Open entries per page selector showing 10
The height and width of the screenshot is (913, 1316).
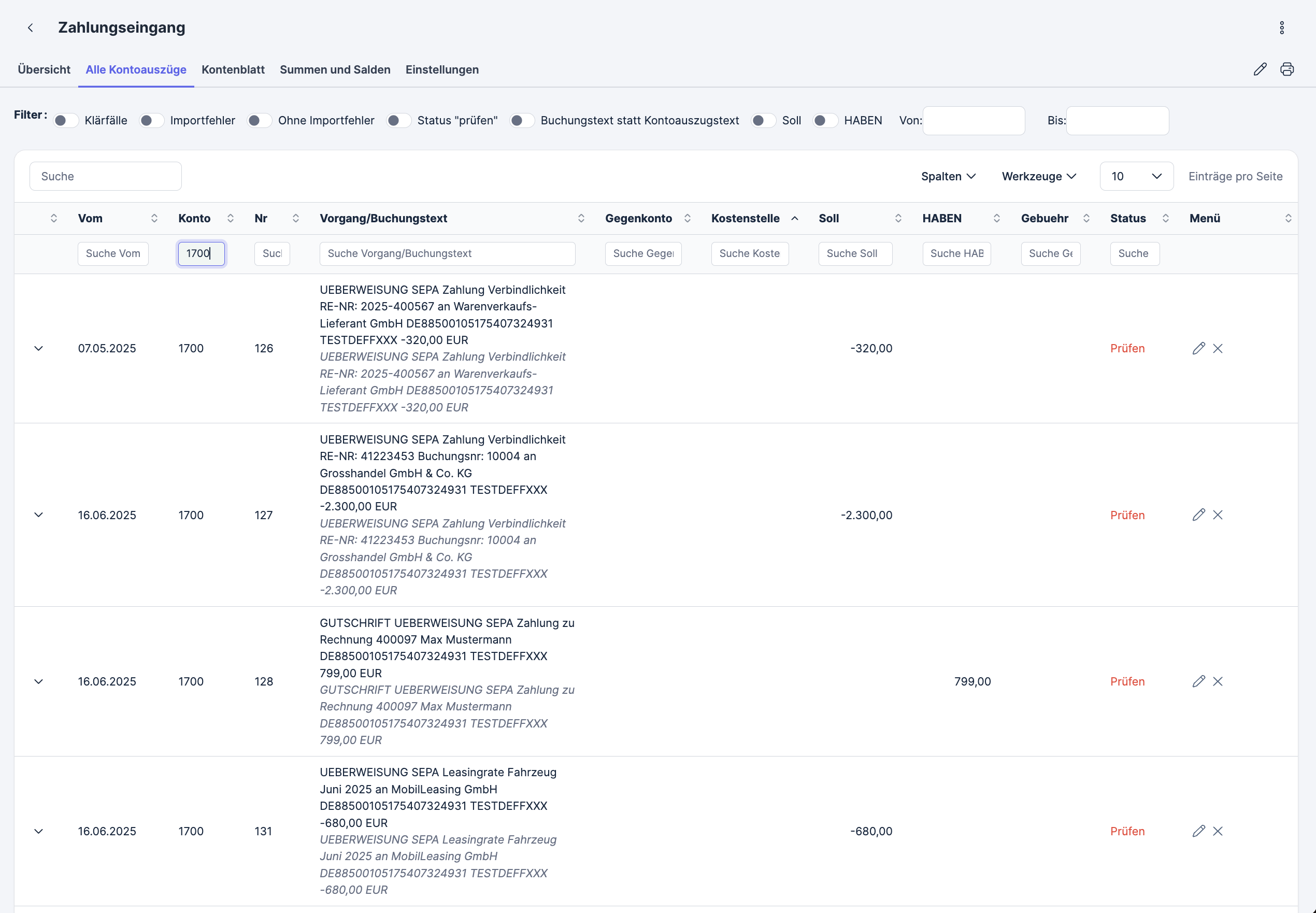tap(1136, 176)
